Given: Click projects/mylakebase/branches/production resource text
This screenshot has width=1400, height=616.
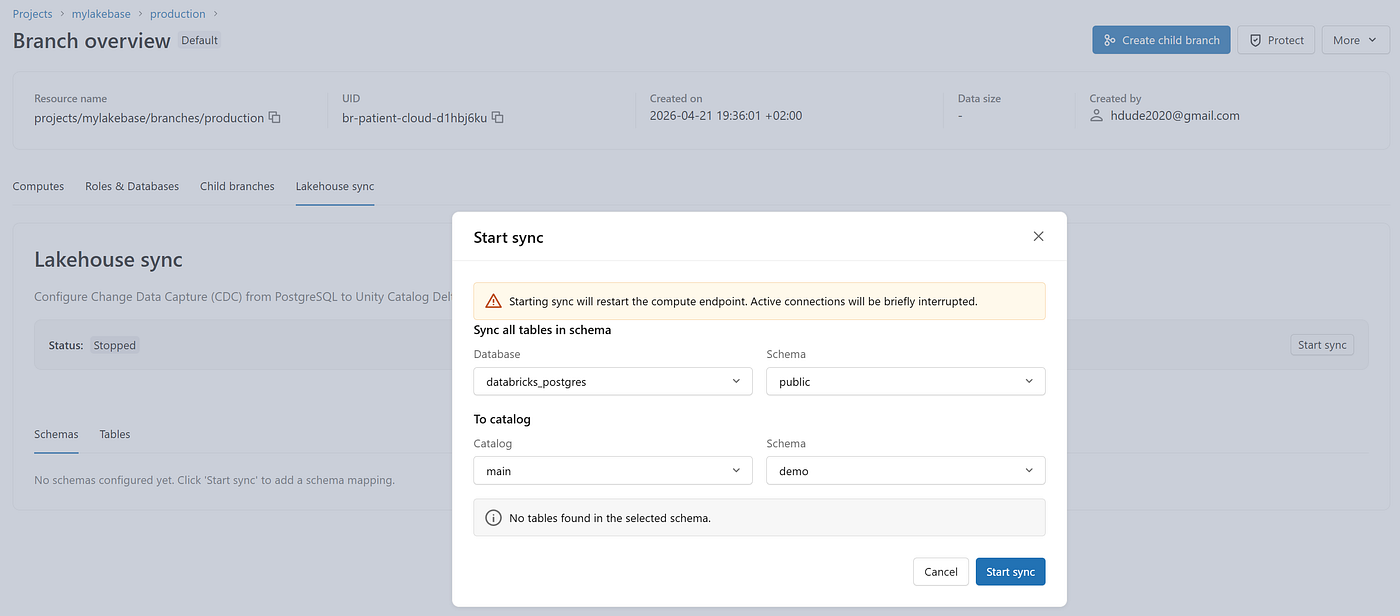Looking at the screenshot, I should pos(149,117).
